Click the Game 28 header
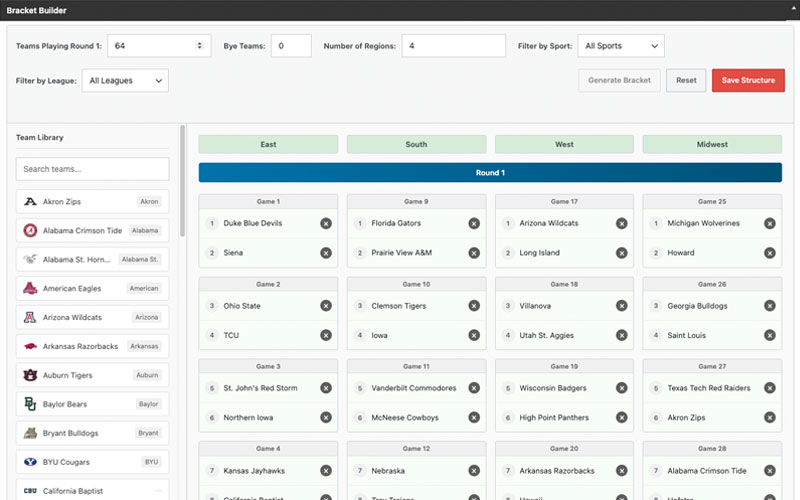Viewport: 800px width, 500px height. pos(712,448)
